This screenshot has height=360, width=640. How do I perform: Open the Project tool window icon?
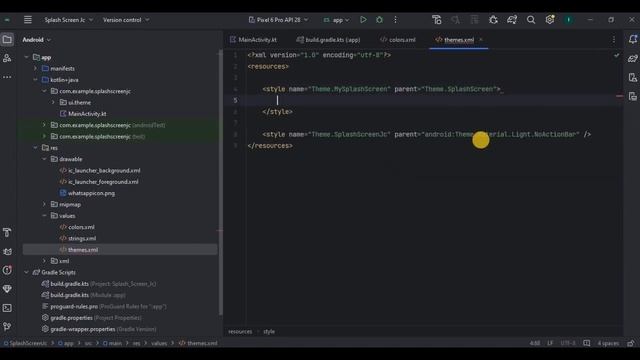coord(7,40)
